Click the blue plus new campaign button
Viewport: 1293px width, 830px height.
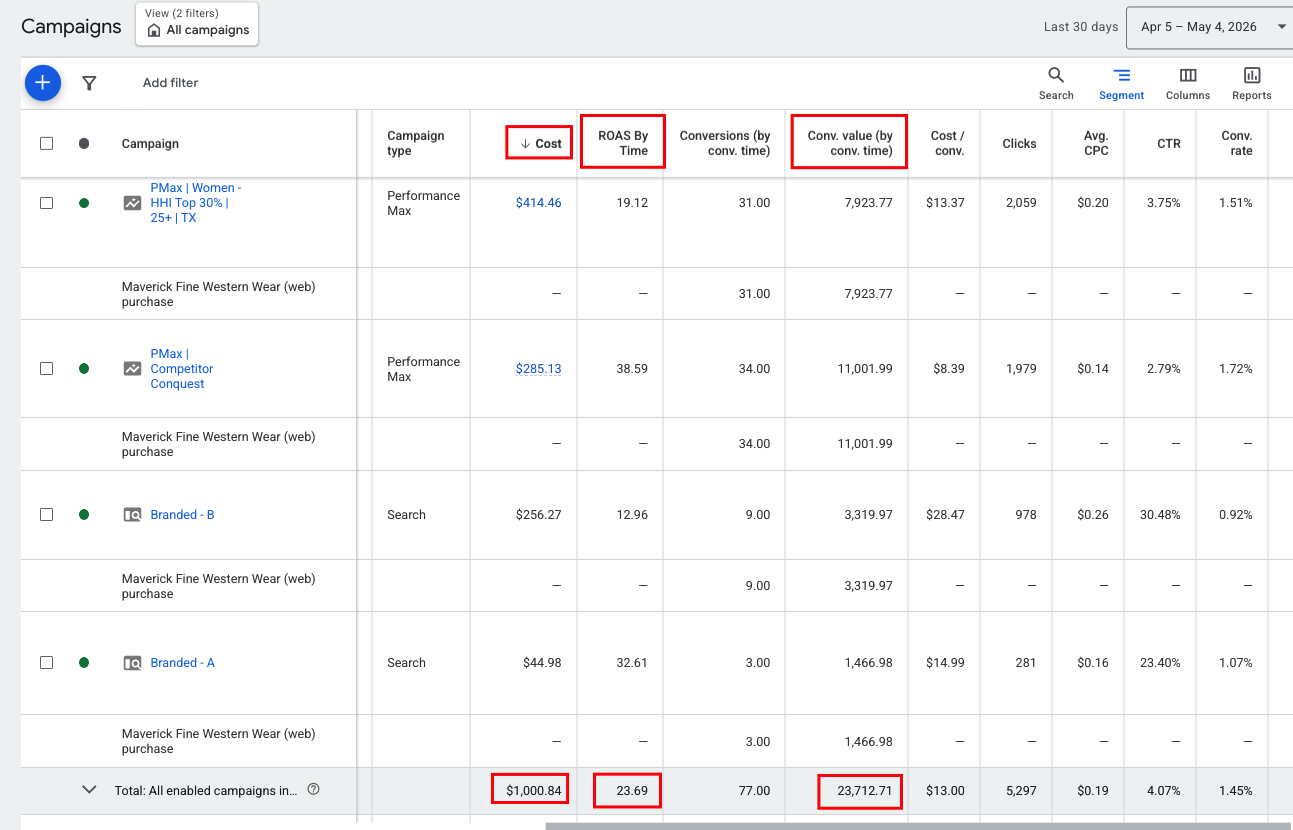[43, 83]
